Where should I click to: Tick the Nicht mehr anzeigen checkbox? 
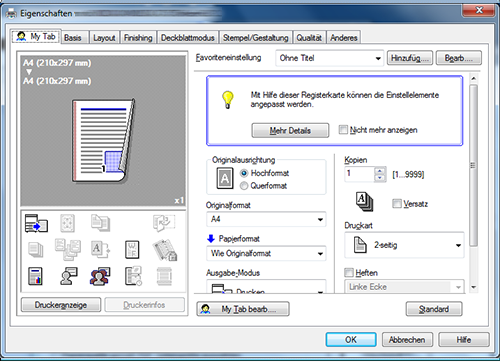[x=343, y=130]
